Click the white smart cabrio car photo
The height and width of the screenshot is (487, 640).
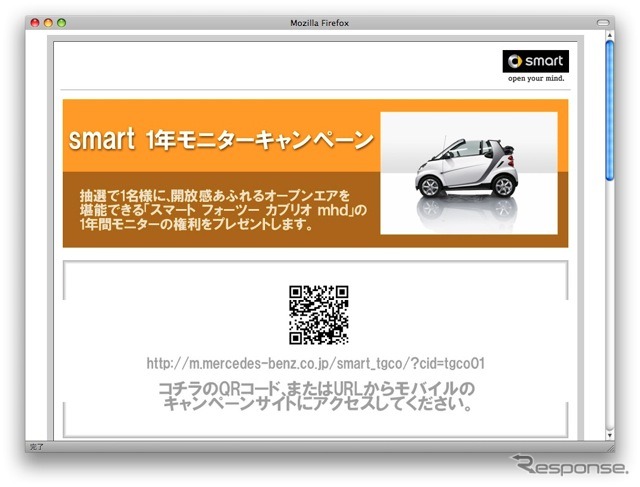(x=469, y=173)
